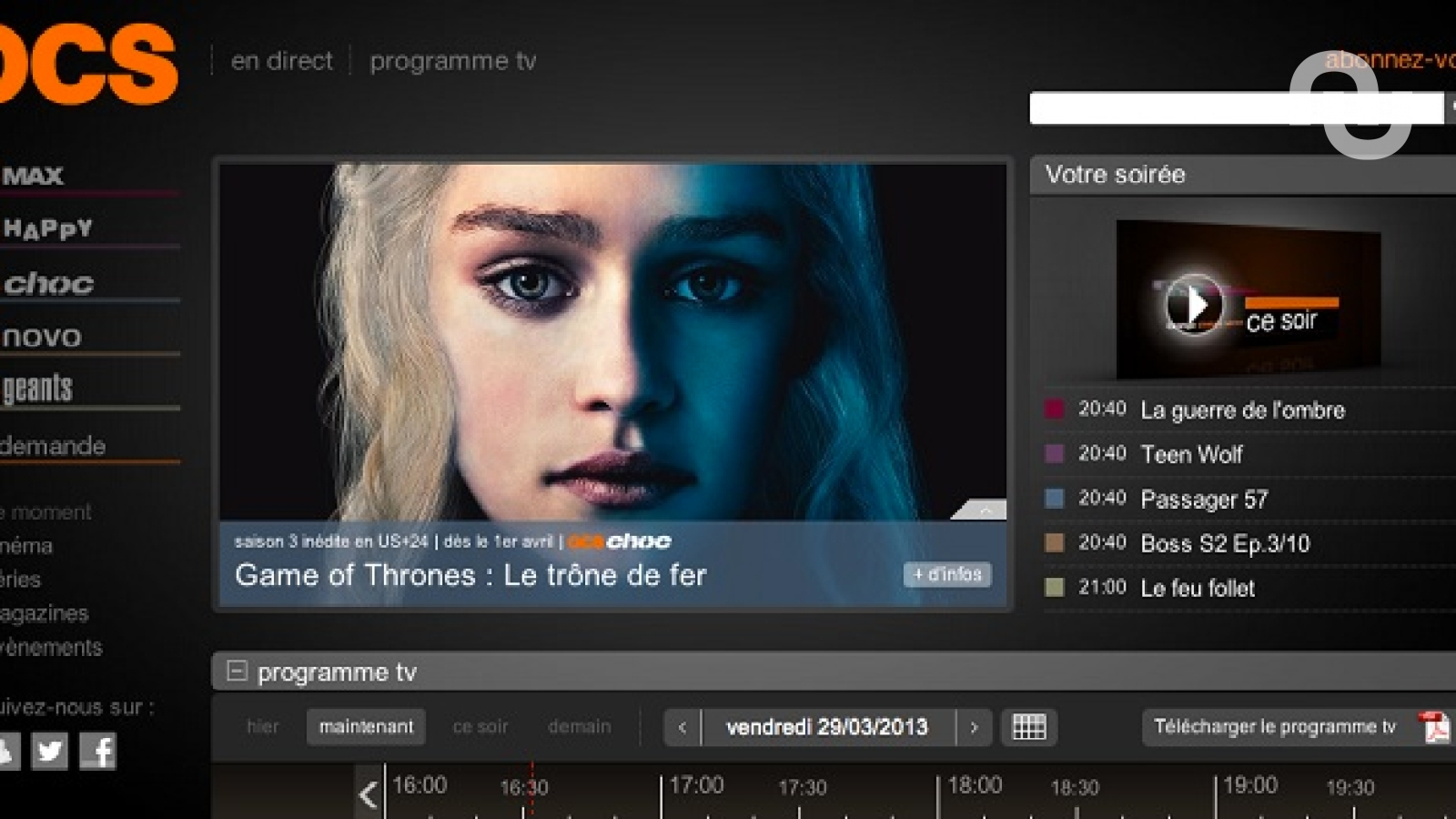This screenshot has width=1456, height=819.
Task: Click the Game of Thrones title text
Action: tap(470, 575)
